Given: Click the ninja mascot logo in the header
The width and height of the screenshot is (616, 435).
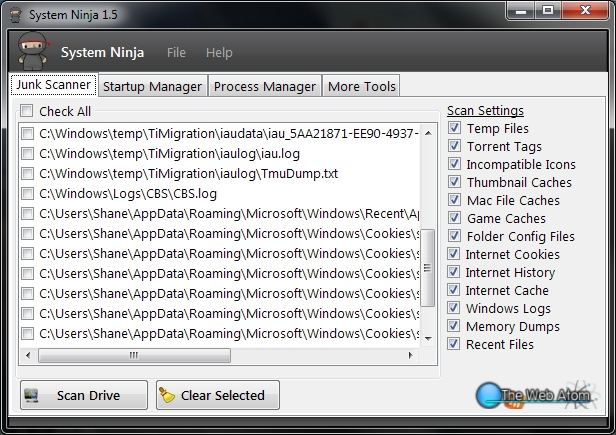Looking at the screenshot, I should pos(33,51).
